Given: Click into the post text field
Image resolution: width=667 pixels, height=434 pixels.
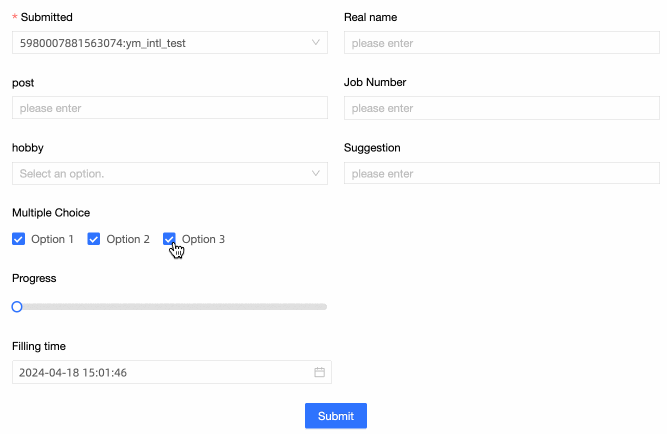Looking at the screenshot, I should click(170, 108).
